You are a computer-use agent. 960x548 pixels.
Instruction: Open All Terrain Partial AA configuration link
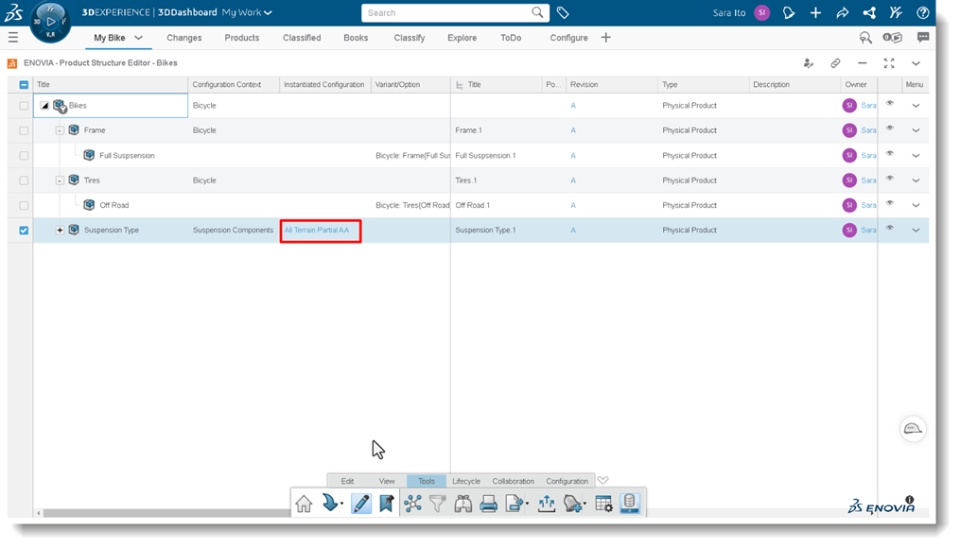[x=317, y=230]
